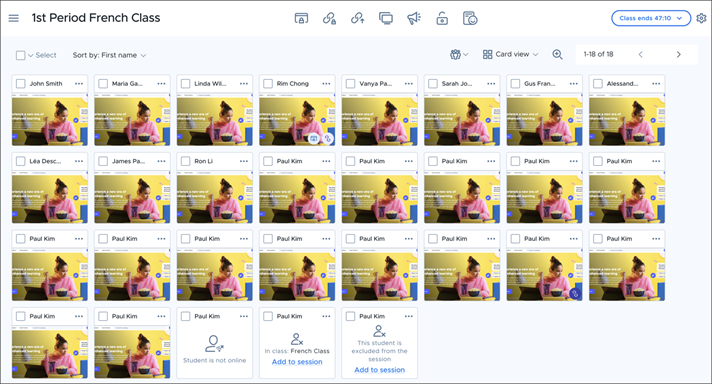Image resolution: width=712 pixels, height=384 pixels.
Task: Open Linda Wil... card's three-dot menu
Action: (x=244, y=84)
